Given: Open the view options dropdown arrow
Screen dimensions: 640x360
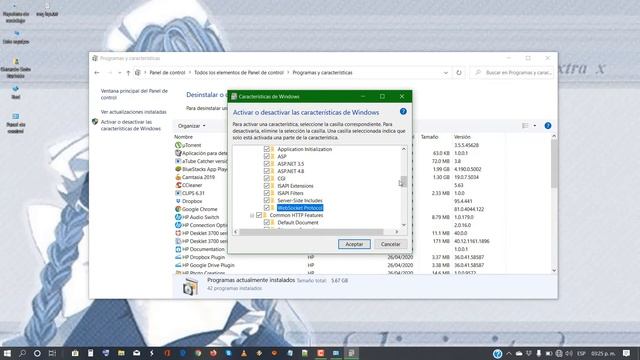Looking at the screenshot, I should tap(535, 126).
